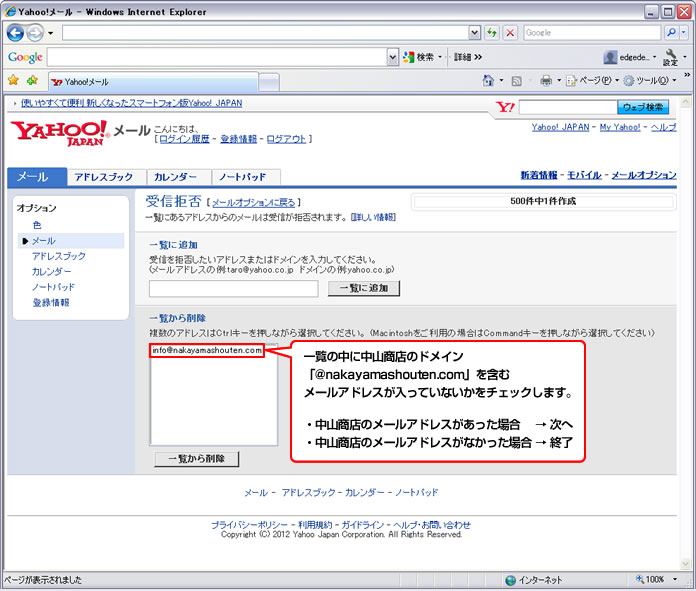Open the footer プライバシーポリシー link
This screenshot has height=591, width=696.
249,525
